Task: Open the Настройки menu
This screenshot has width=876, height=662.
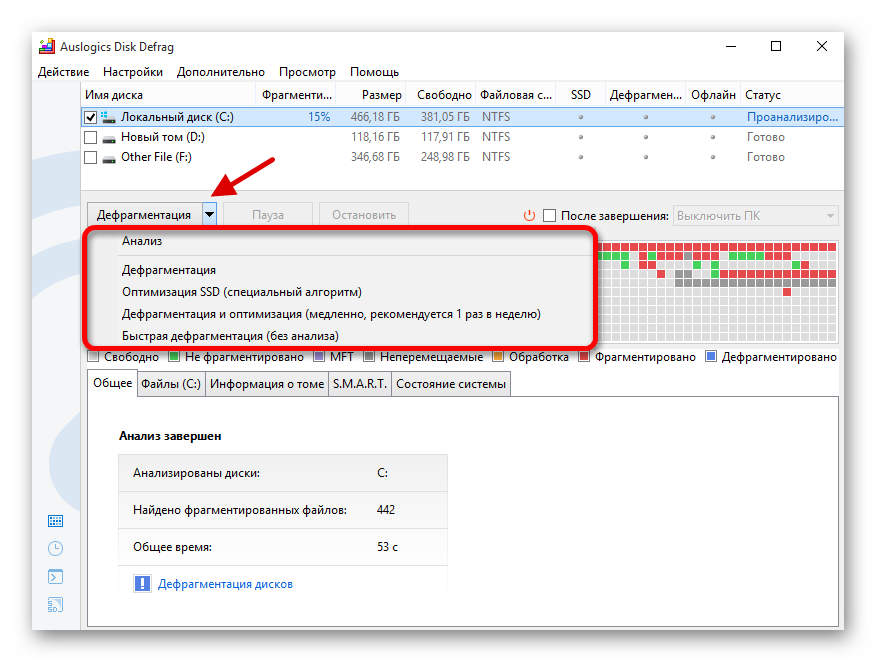Action: pyautogui.click(x=132, y=72)
